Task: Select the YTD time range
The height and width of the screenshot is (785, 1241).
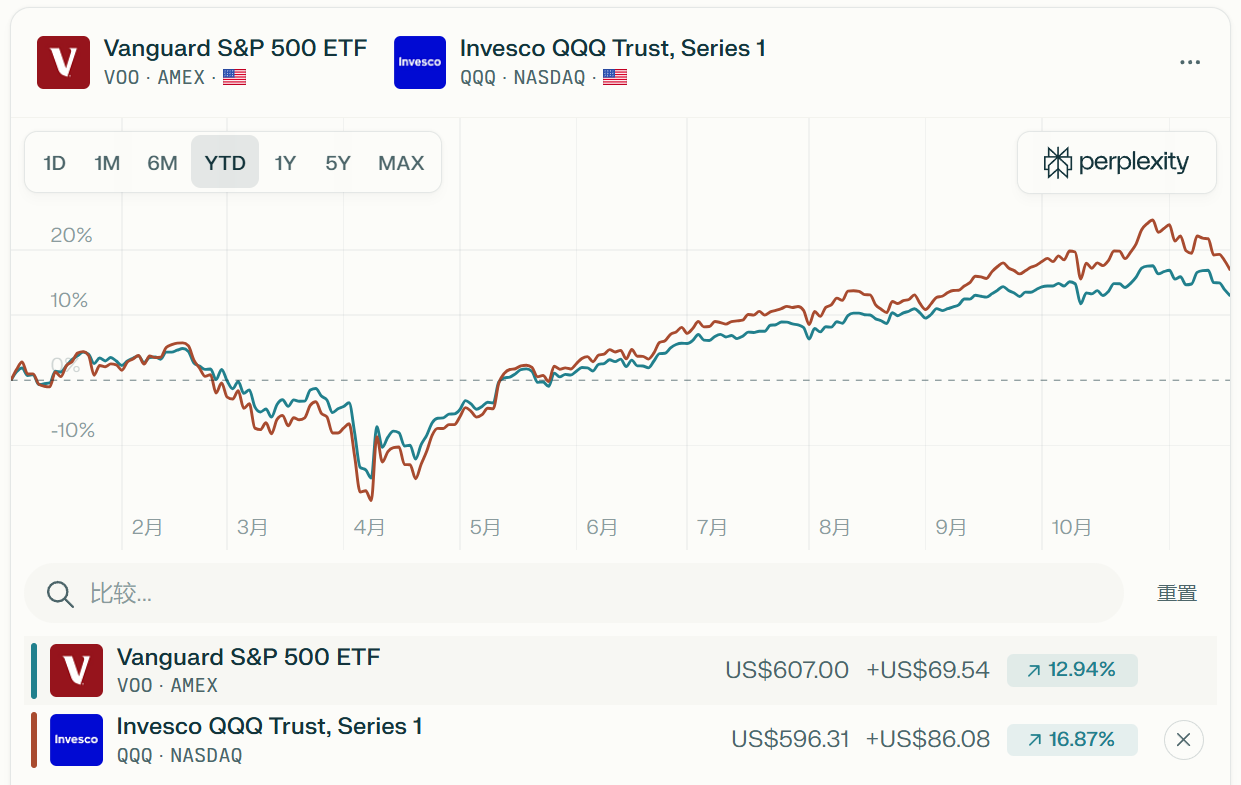Action: [x=225, y=163]
